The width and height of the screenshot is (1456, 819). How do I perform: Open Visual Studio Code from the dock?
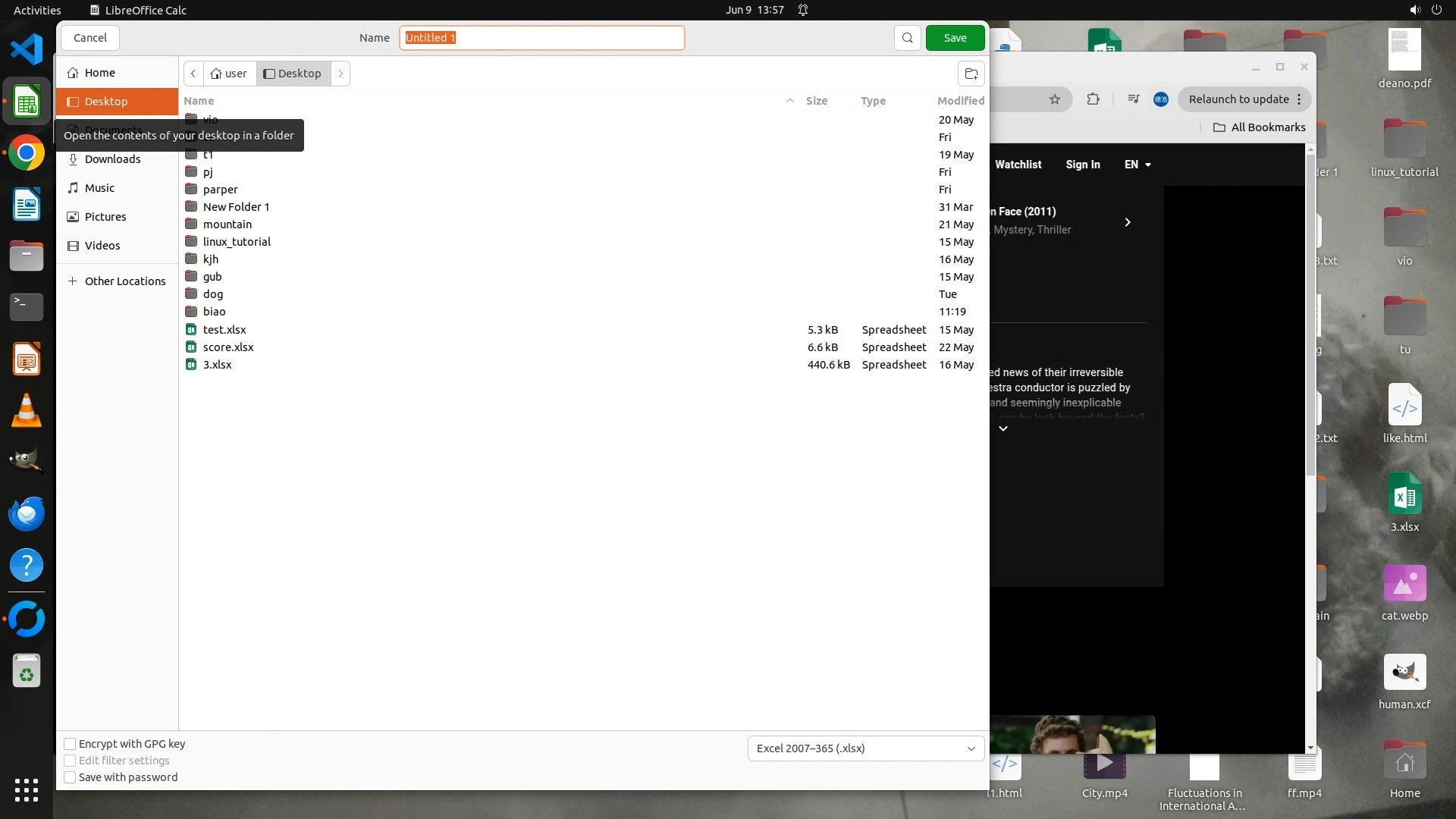[27, 50]
